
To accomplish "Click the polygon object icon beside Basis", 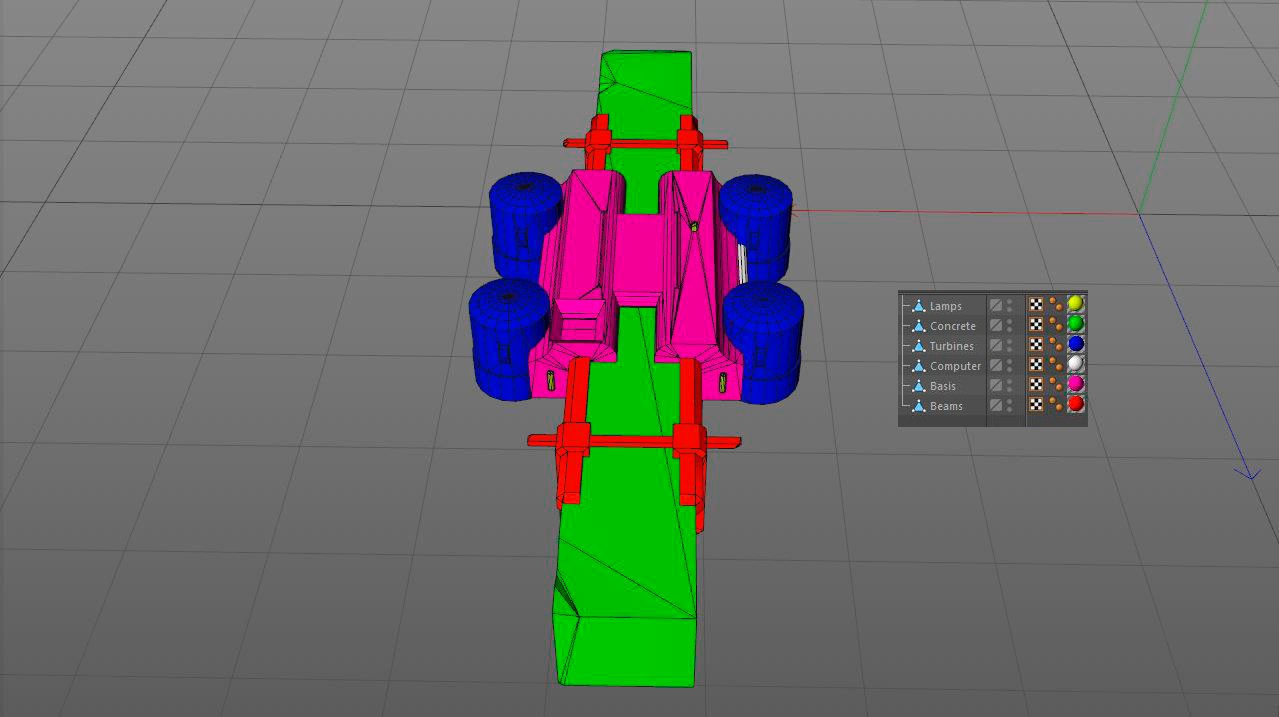I will [919, 386].
